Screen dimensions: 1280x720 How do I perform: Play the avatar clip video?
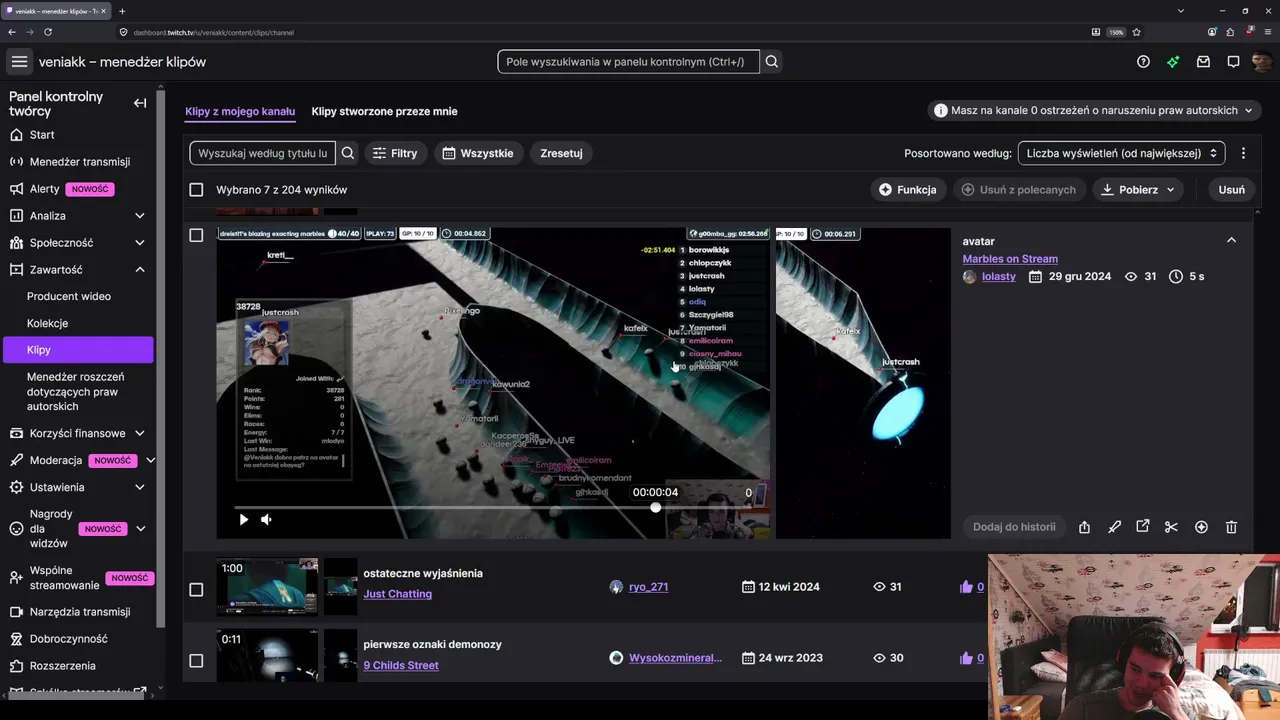(243, 519)
